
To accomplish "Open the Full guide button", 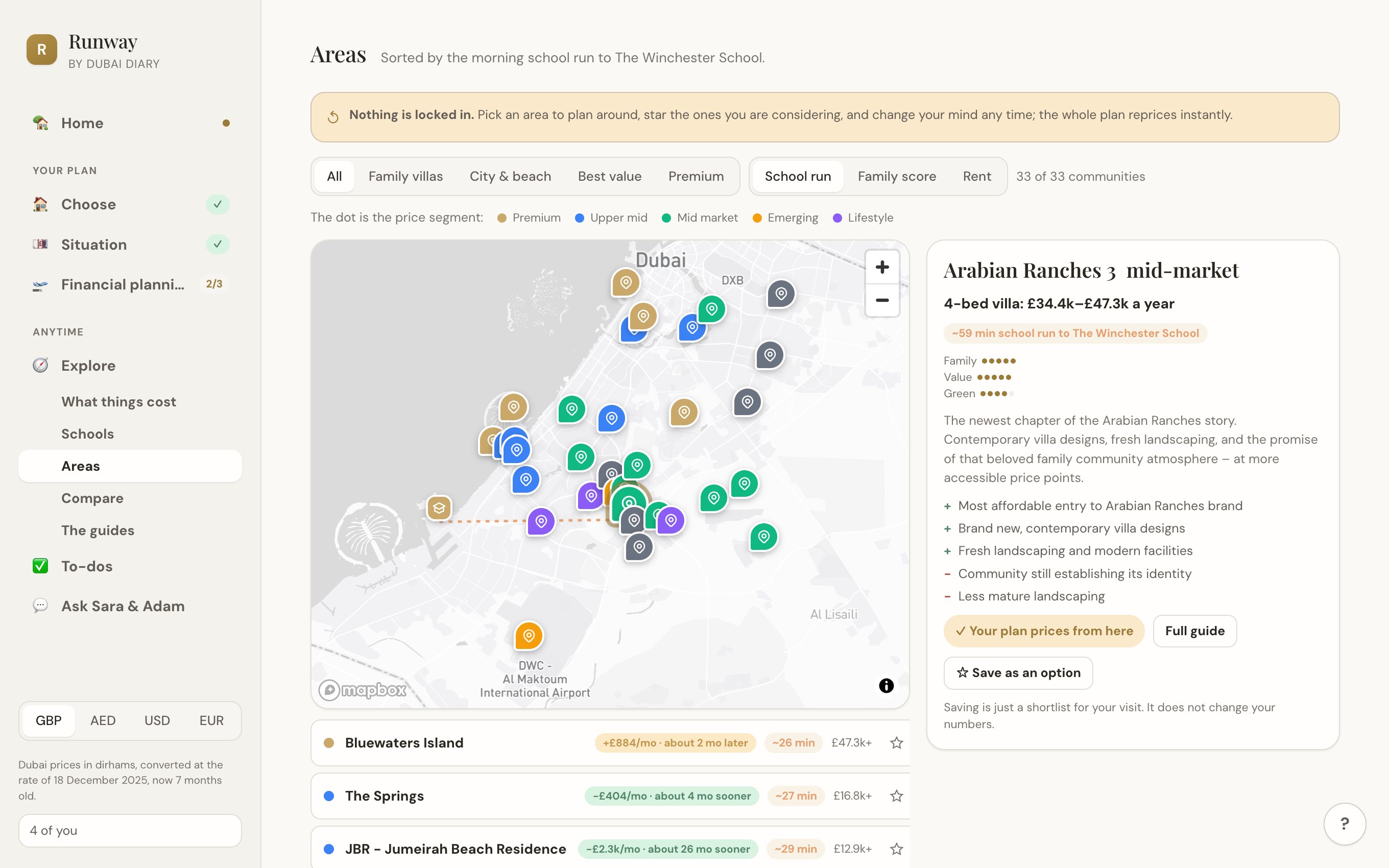I will 1194,631.
